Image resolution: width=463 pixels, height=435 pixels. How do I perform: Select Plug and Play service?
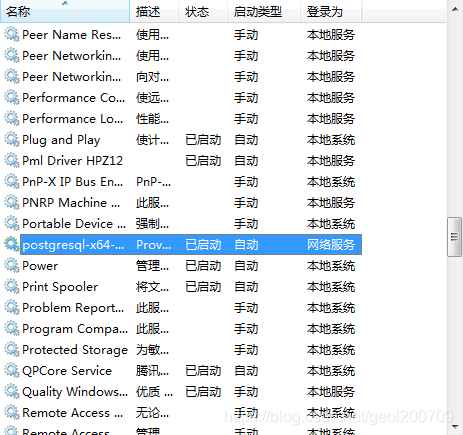point(61,140)
